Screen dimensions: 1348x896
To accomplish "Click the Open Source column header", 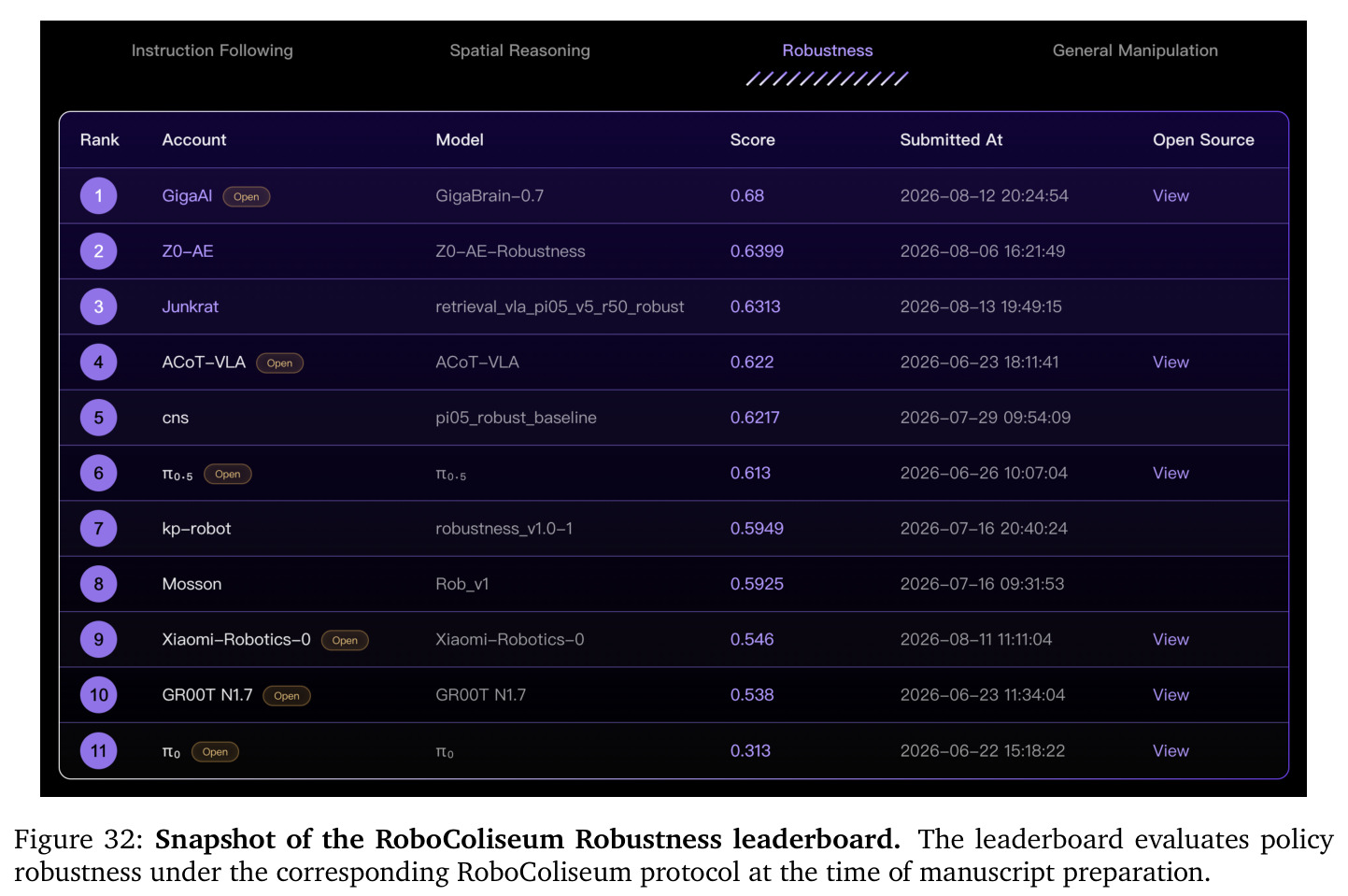I will coord(1203,140).
